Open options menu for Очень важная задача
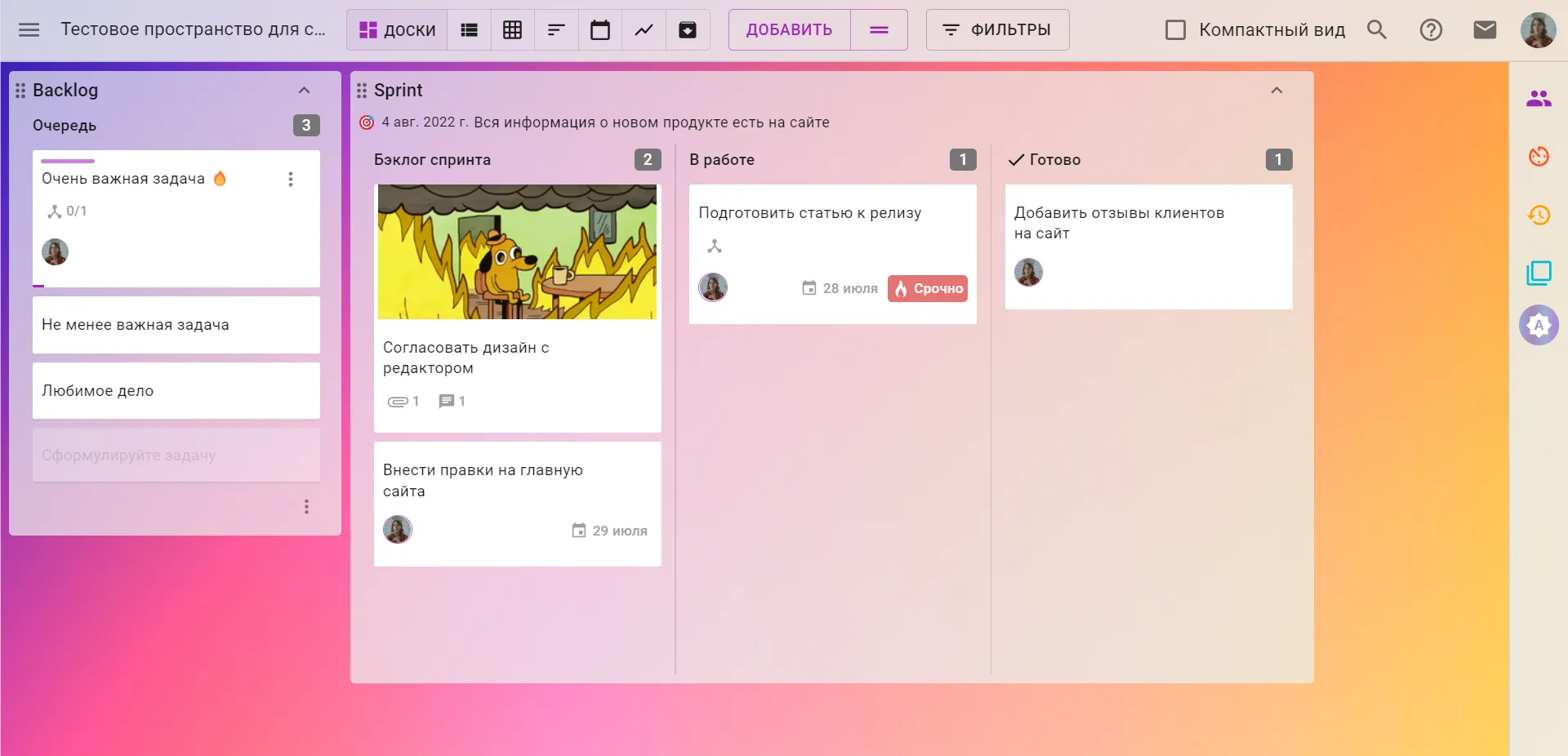Viewport: 1568px width, 756px height. pos(291,180)
